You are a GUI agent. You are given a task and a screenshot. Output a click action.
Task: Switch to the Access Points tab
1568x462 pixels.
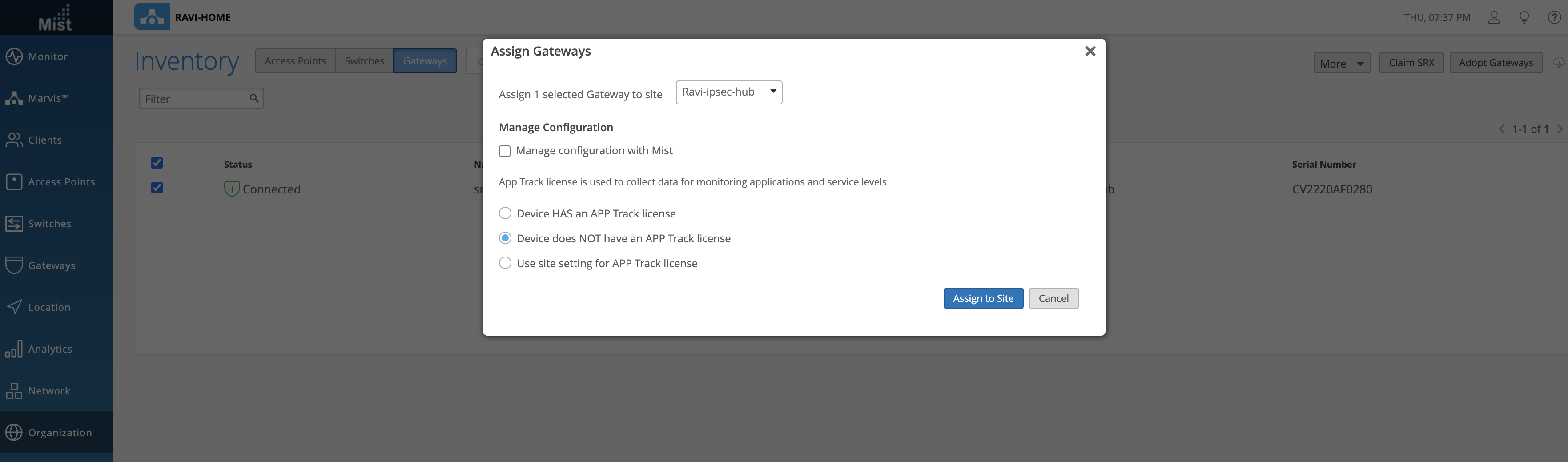click(295, 61)
